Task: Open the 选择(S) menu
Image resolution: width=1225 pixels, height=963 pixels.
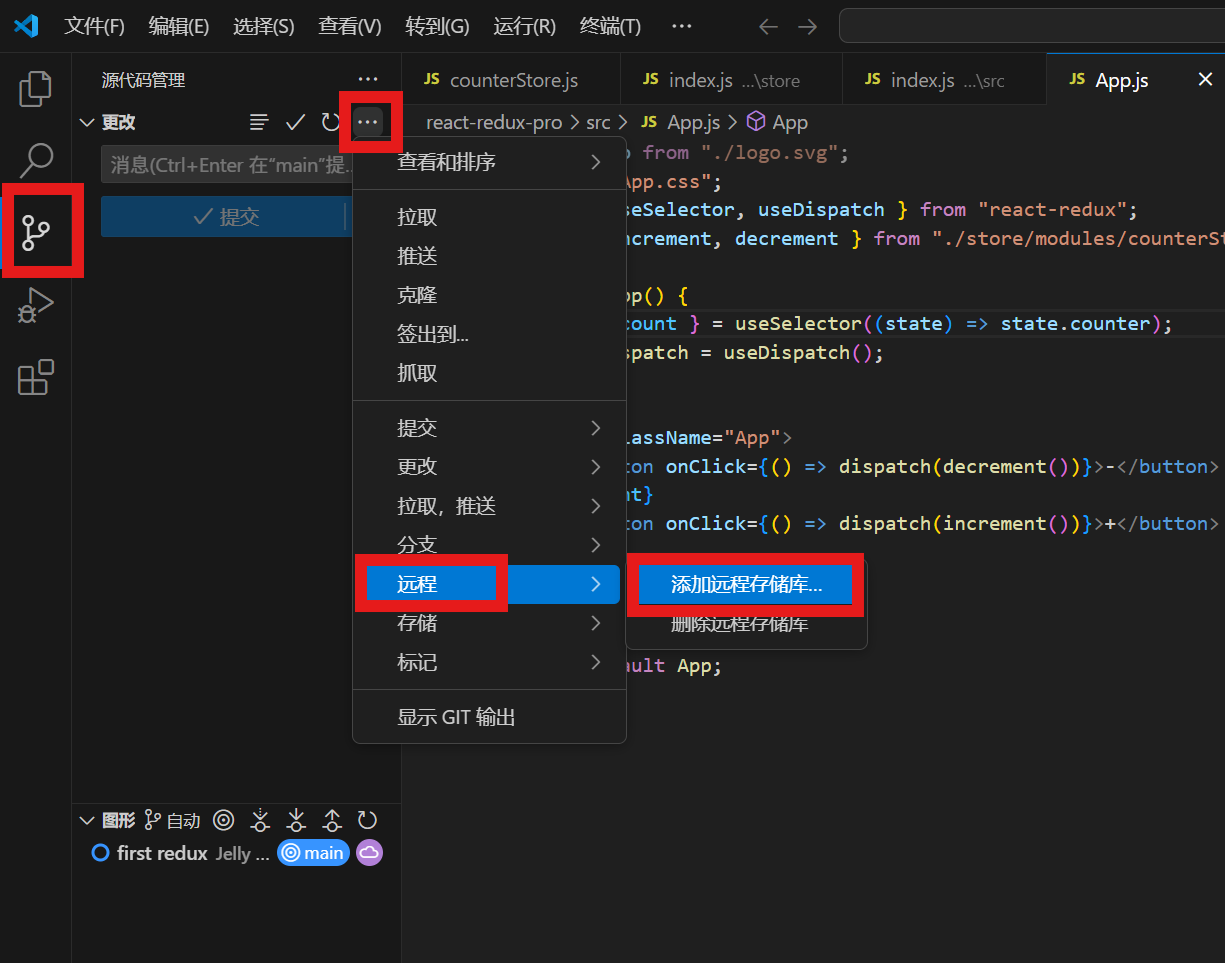Action: 264,27
